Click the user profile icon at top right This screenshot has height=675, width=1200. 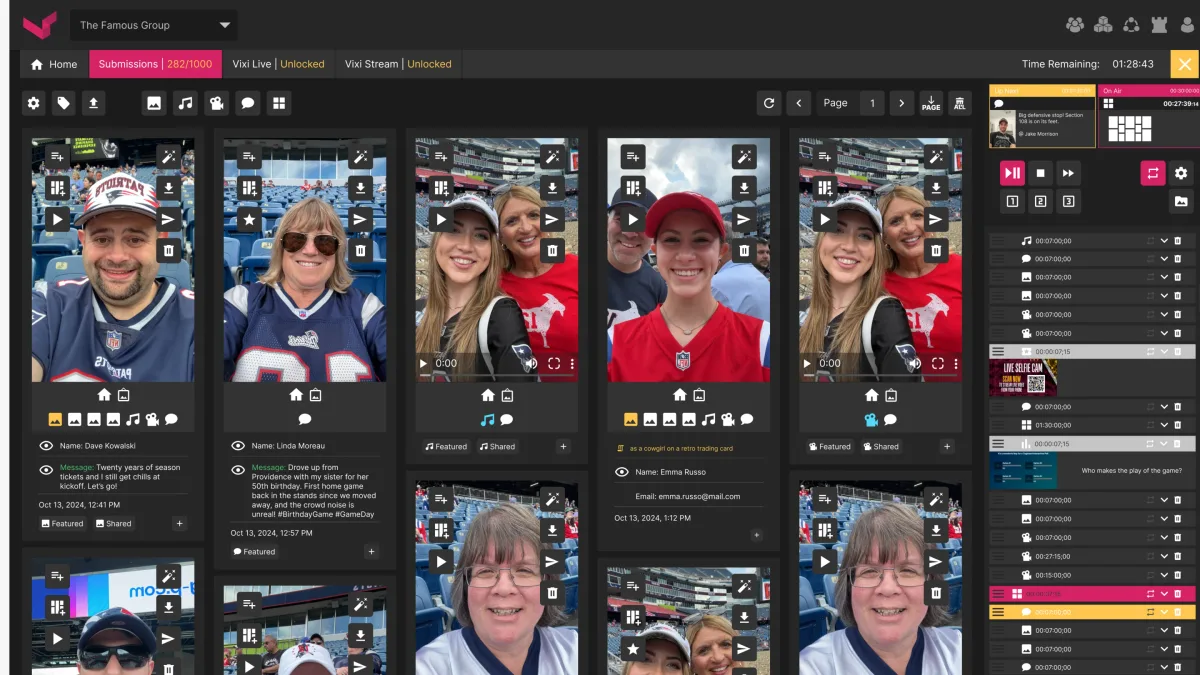click(1187, 25)
